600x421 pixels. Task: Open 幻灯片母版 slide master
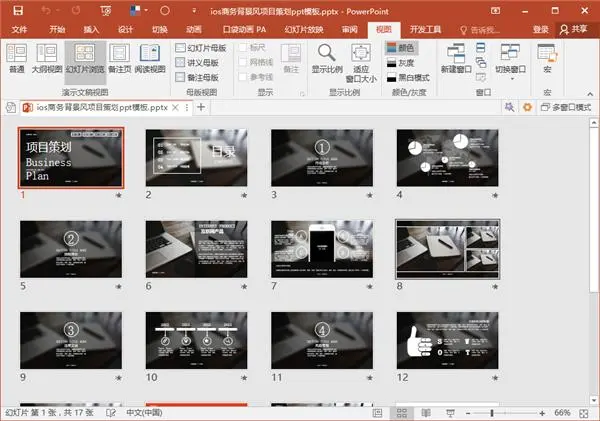[201, 48]
